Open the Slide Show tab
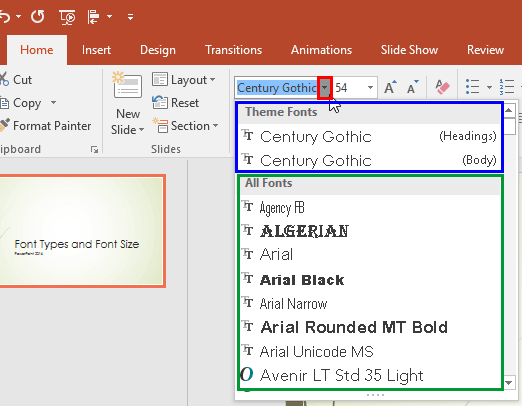The width and height of the screenshot is (522, 406). pyautogui.click(x=409, y=50)
